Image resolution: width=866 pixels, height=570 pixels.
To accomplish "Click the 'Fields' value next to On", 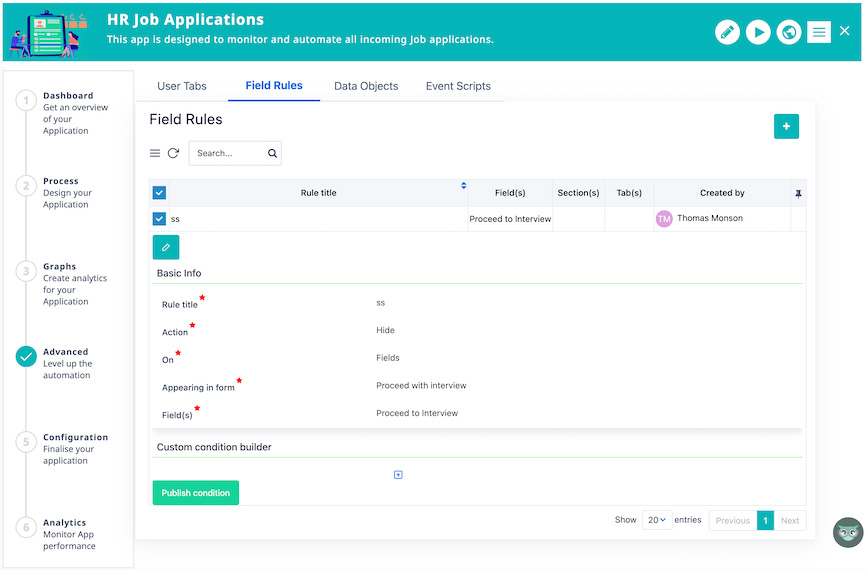I will point(388,358).
